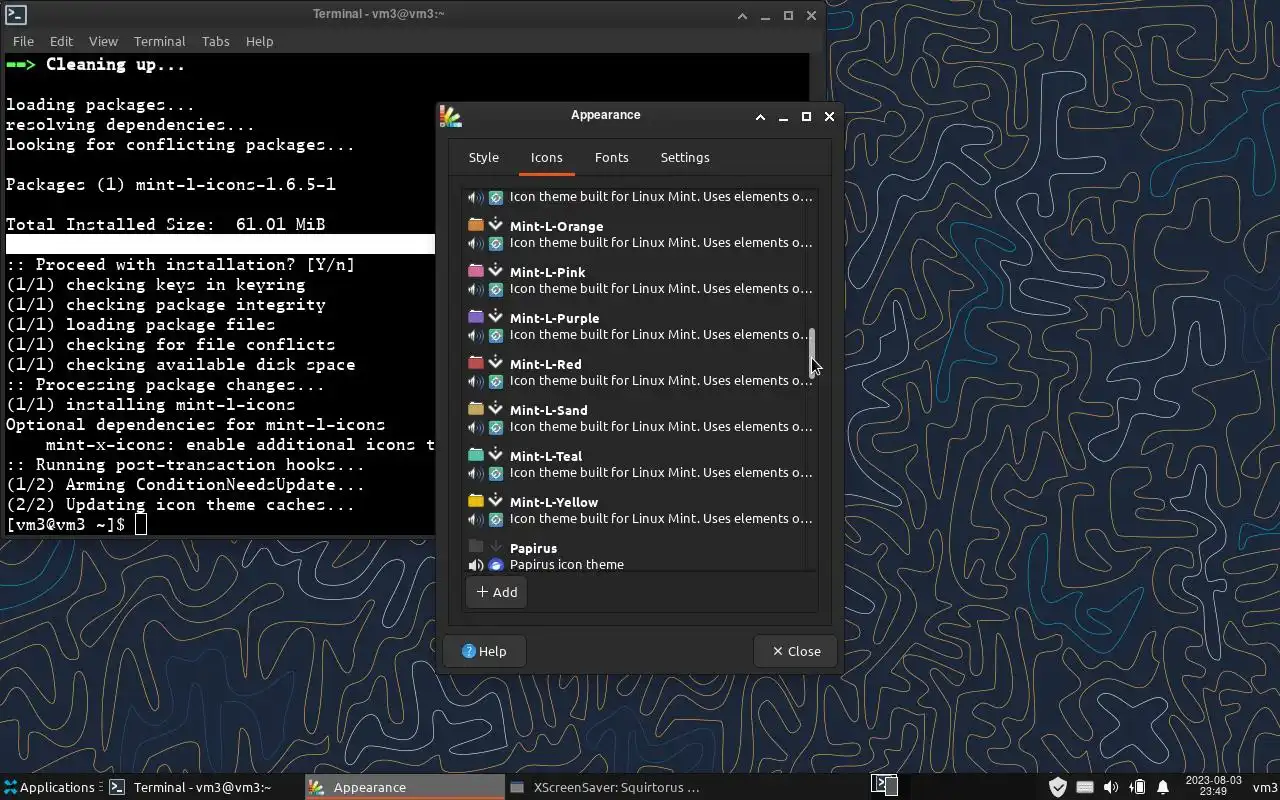Select the Mint-L-Teal theme name

point(545,456)
